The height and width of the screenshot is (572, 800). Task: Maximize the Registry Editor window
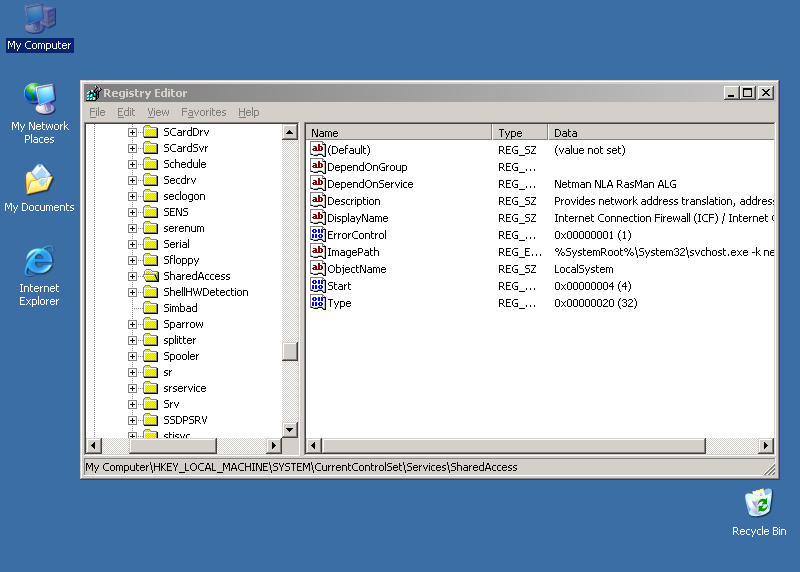(748, 93)
